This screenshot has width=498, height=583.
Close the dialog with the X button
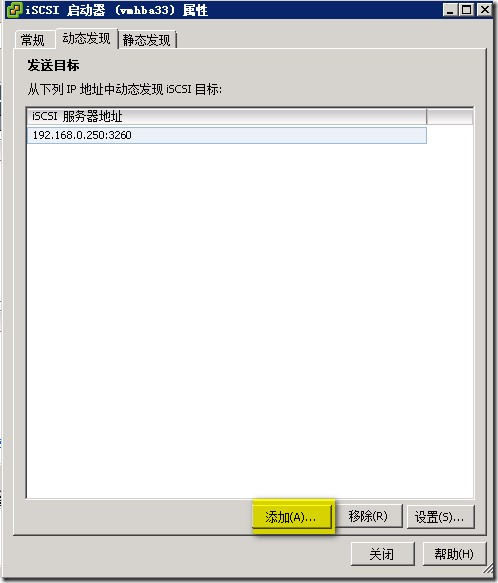(485, 10)
